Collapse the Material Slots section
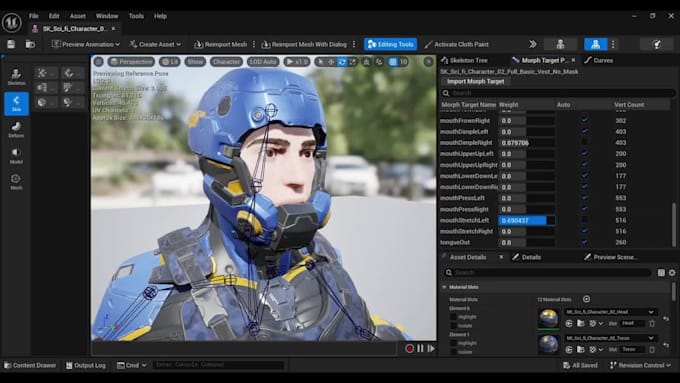680x383 pixels. point(444,287)
